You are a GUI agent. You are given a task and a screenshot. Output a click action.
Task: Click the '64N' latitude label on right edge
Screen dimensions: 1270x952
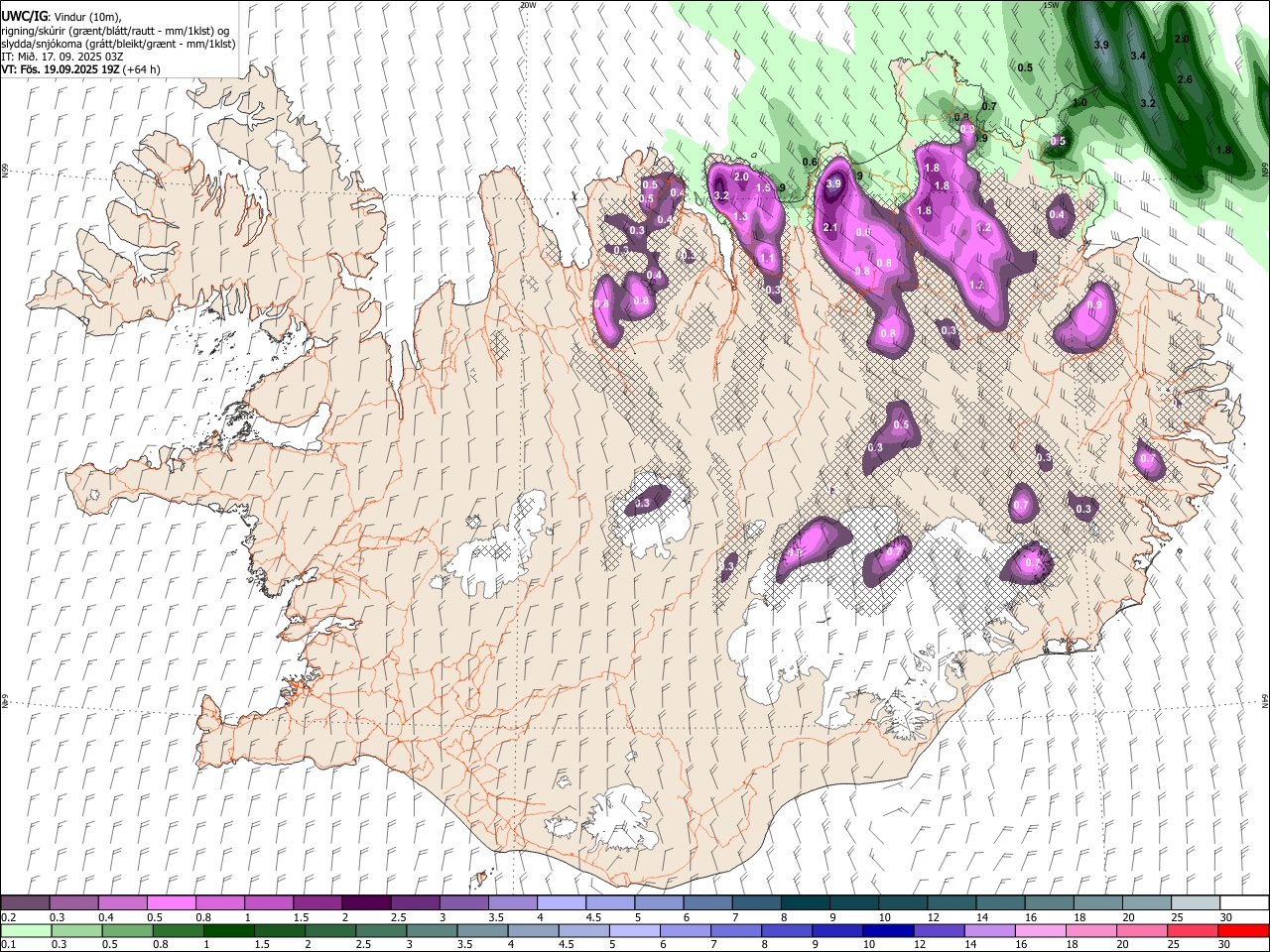[x=1265, y=700]
